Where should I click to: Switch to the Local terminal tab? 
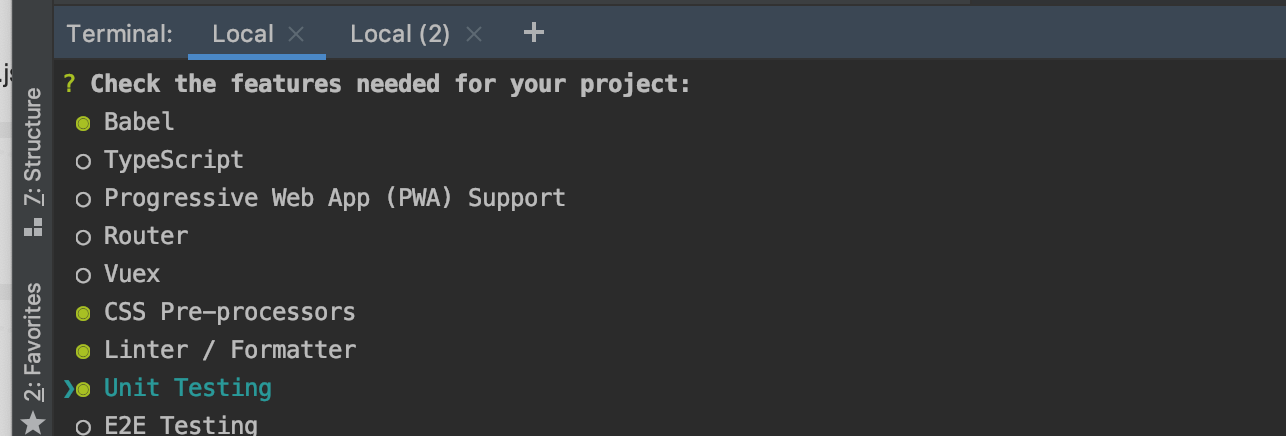coord(243,34)
